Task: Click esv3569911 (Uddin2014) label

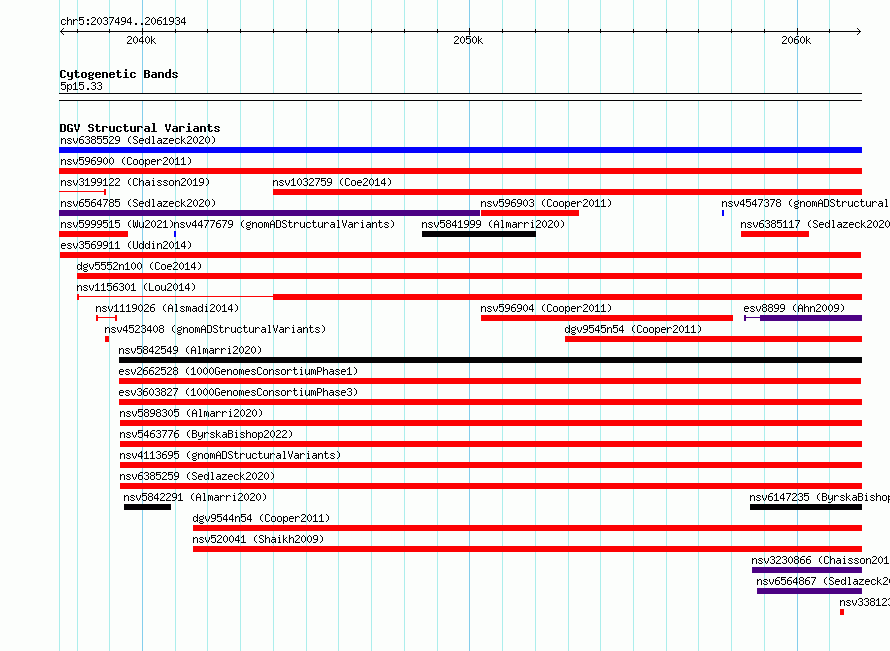Action: (126, 245)
